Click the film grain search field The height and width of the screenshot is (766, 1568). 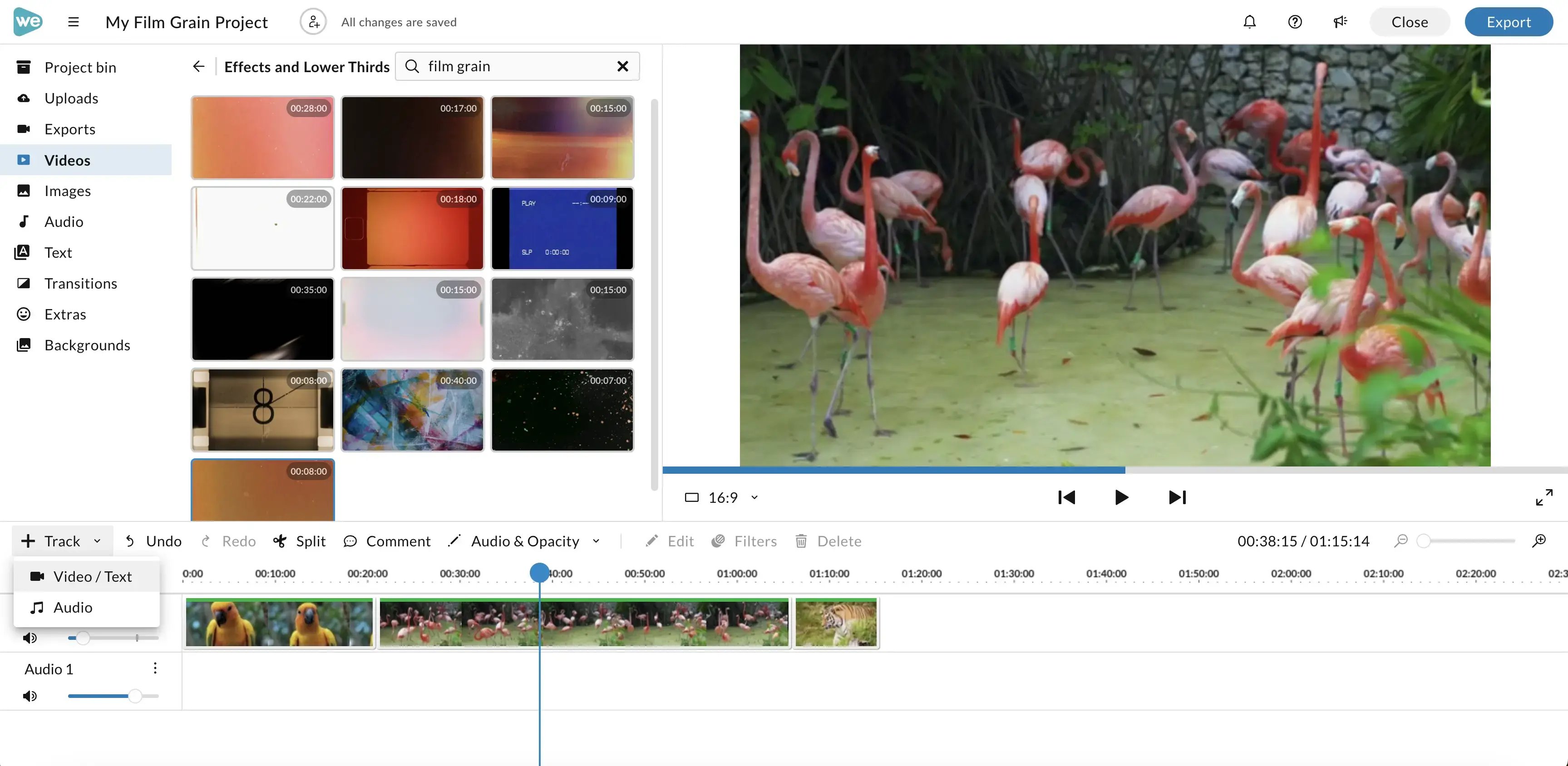tap(518, 66)
